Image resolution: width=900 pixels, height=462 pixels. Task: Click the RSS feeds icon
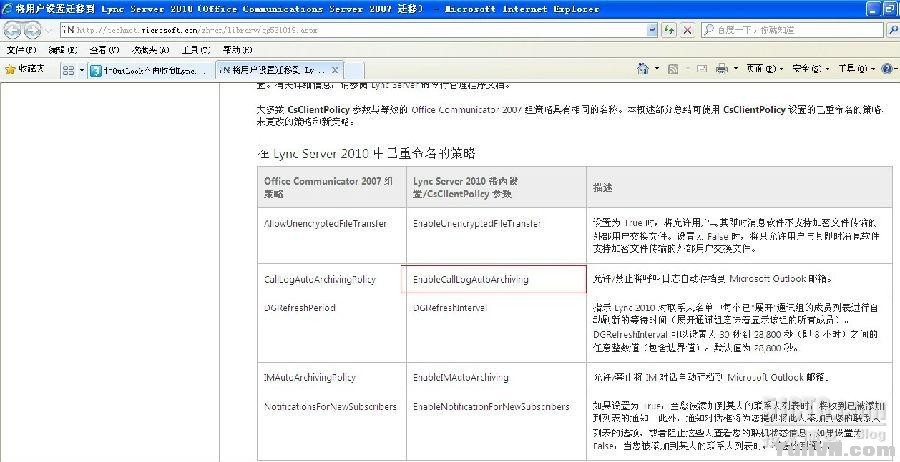coord(673,69)
